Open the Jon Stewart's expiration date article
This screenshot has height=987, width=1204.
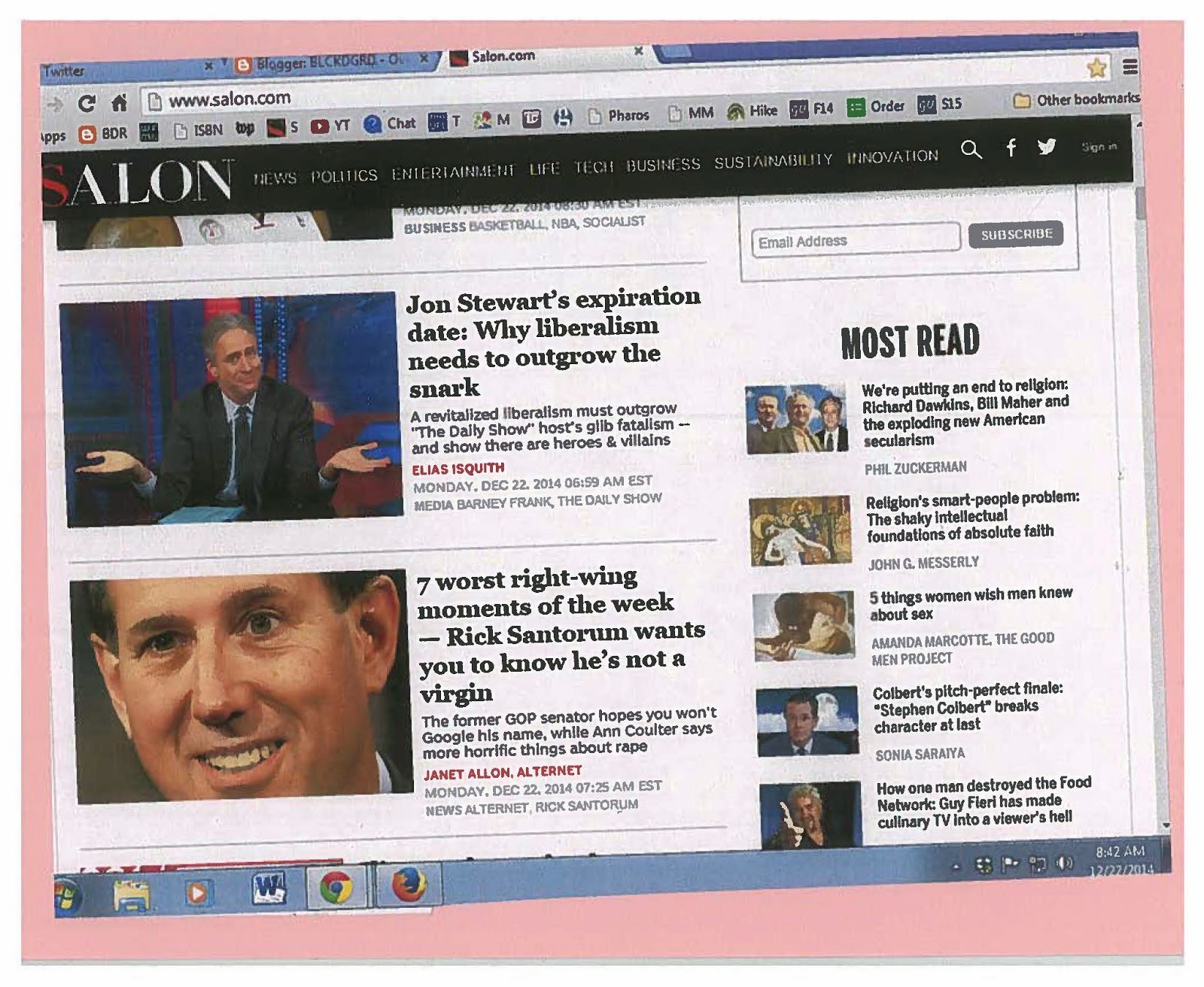click(x=554, y=342)
